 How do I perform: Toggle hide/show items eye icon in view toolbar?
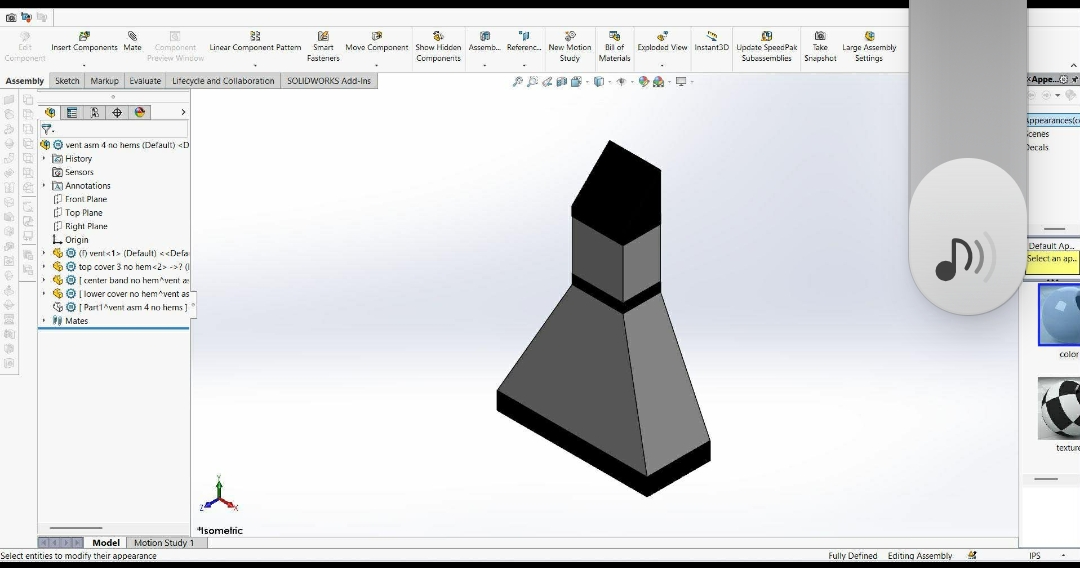coord(621,82)
